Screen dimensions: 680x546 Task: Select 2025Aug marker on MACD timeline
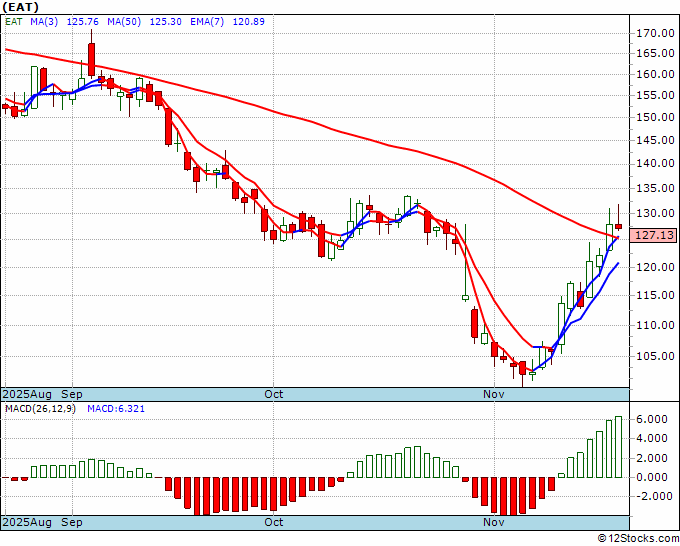pos(27,522)
